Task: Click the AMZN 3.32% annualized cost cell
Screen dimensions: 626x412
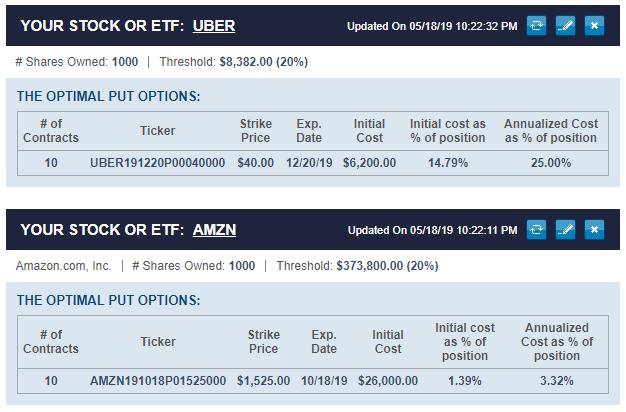Action: 557,381
